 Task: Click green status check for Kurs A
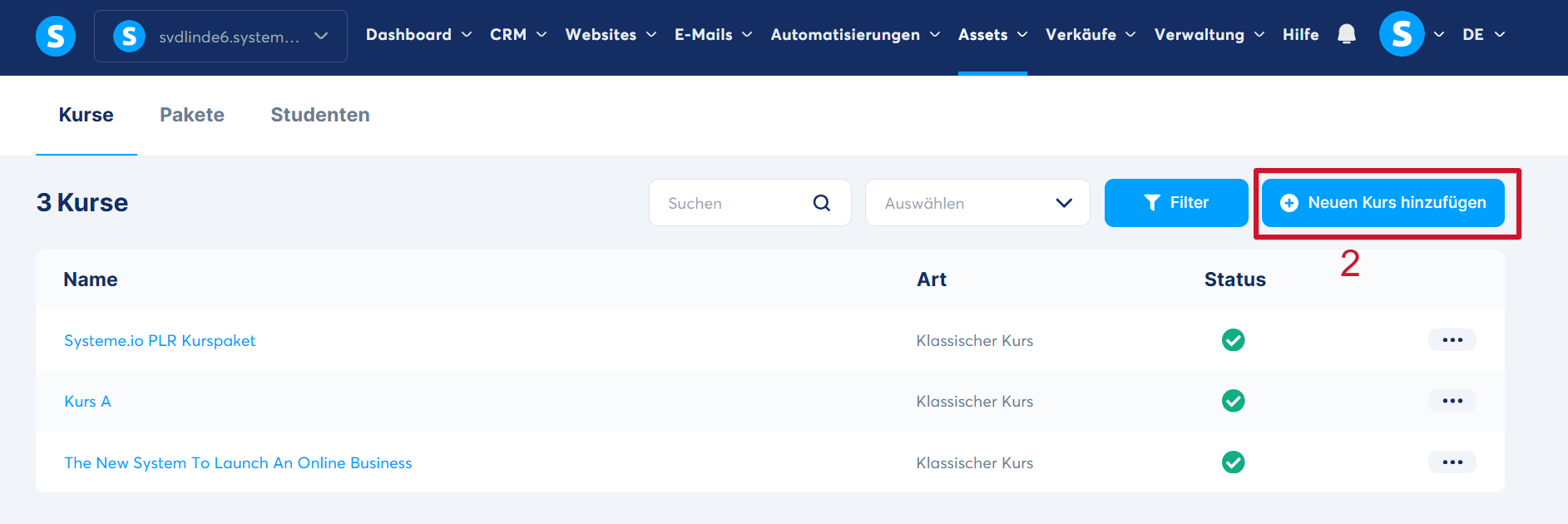[x=1234, y=401]
